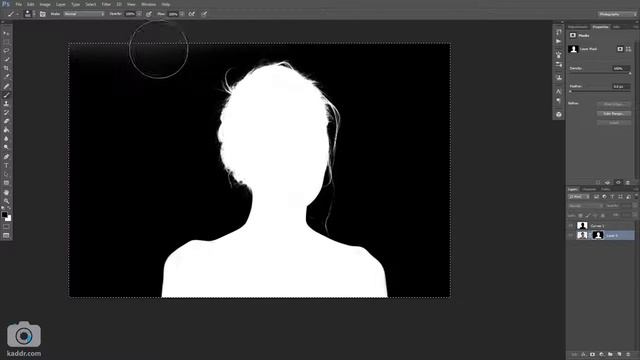This screenshot has width=640, height=360.
Task: Turn layer filtering switch on/off
Action: click(x=635, y=196)
